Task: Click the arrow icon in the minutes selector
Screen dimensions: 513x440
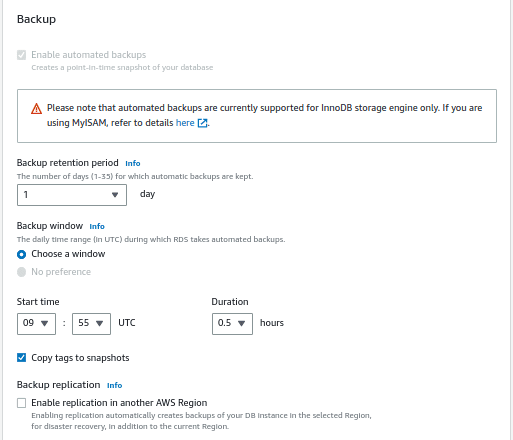Action: click(x=99, y=323)
